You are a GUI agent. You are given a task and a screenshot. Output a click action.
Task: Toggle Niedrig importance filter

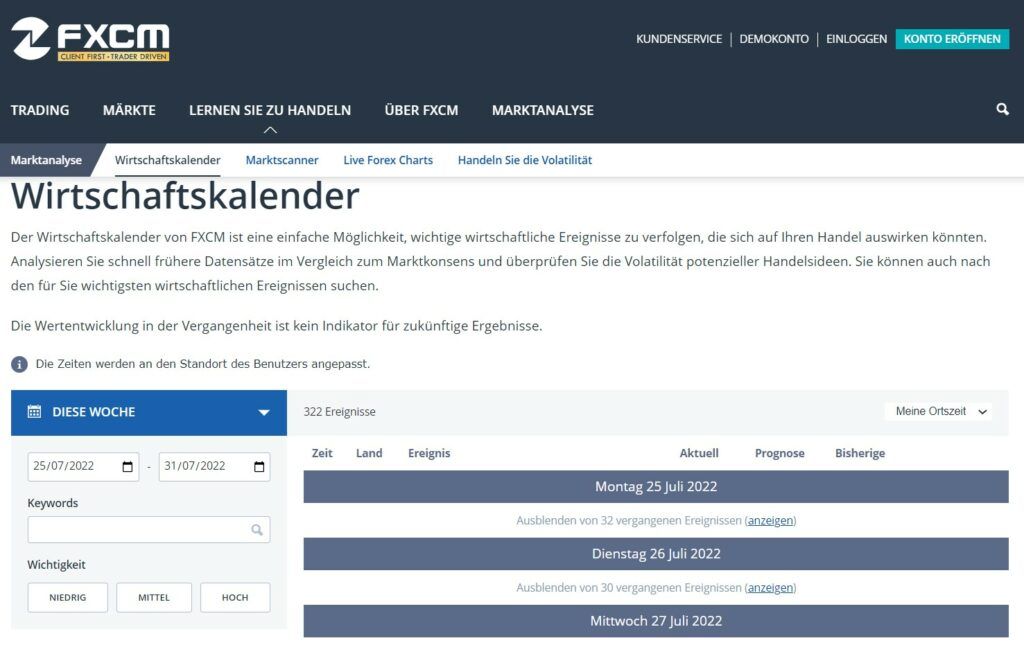tap(68, 597)
